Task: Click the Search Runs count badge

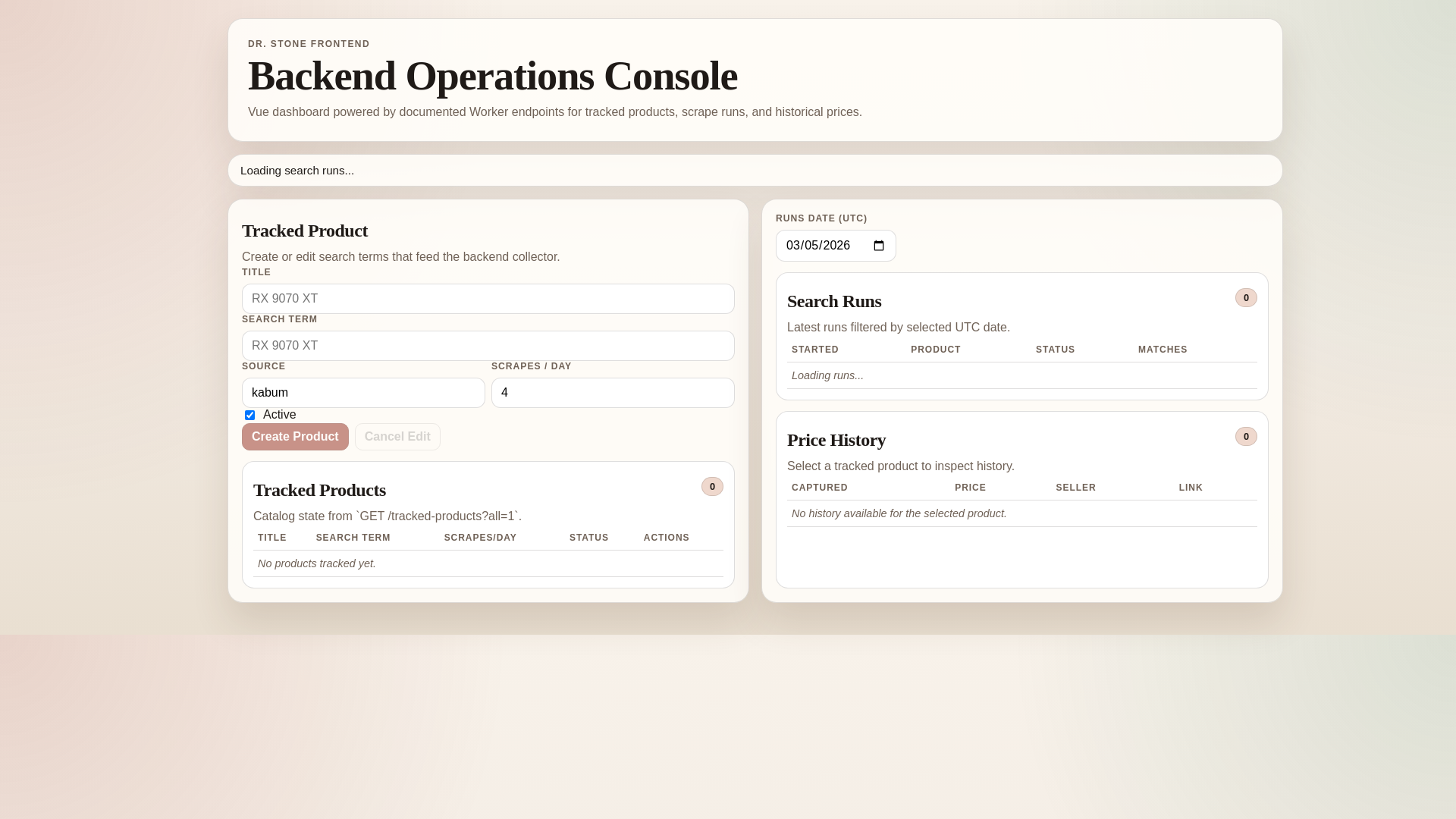Action: click(x=1246, y=298)
